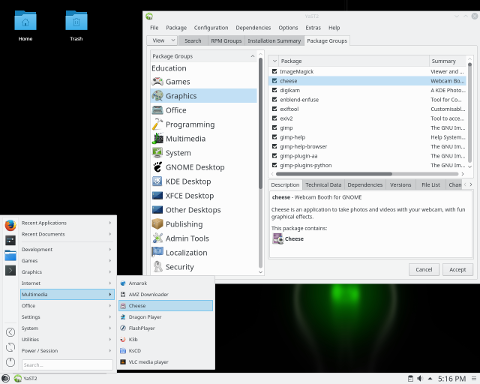Expand the Internet submenu
The height and width of the screenshot is (384, 480).
pyautogui.click(x=67, y=283)
